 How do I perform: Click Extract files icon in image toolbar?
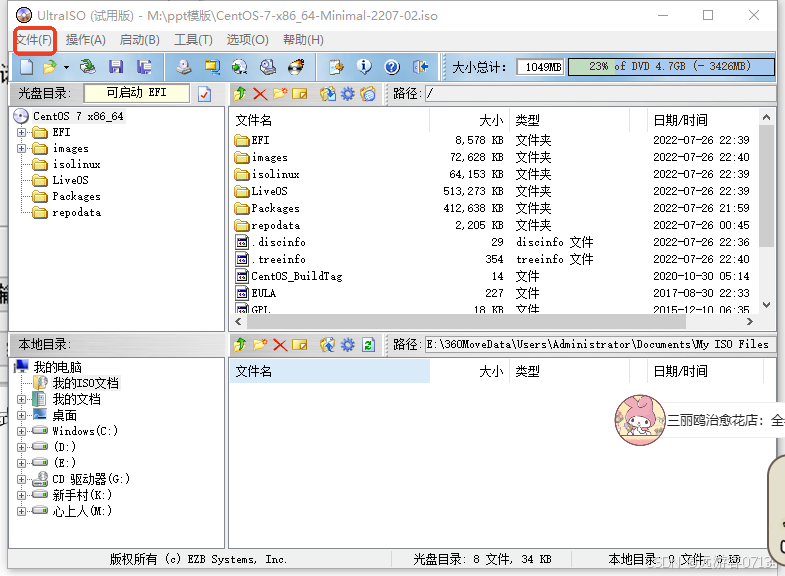328,94
